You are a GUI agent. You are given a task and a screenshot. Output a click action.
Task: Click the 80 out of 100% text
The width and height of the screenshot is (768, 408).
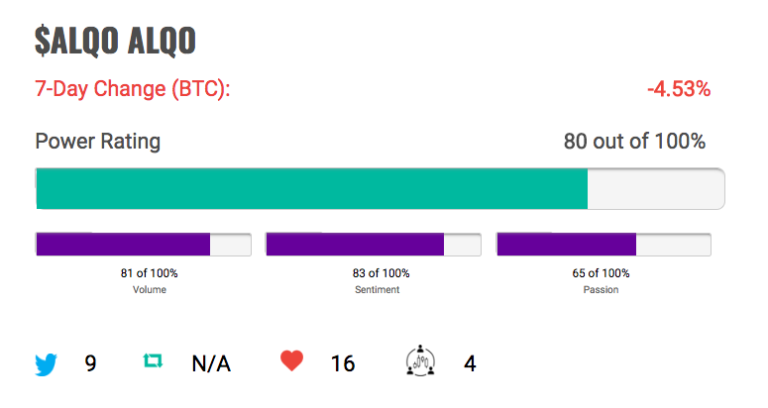pyautogui.click(x=635, y=141)
